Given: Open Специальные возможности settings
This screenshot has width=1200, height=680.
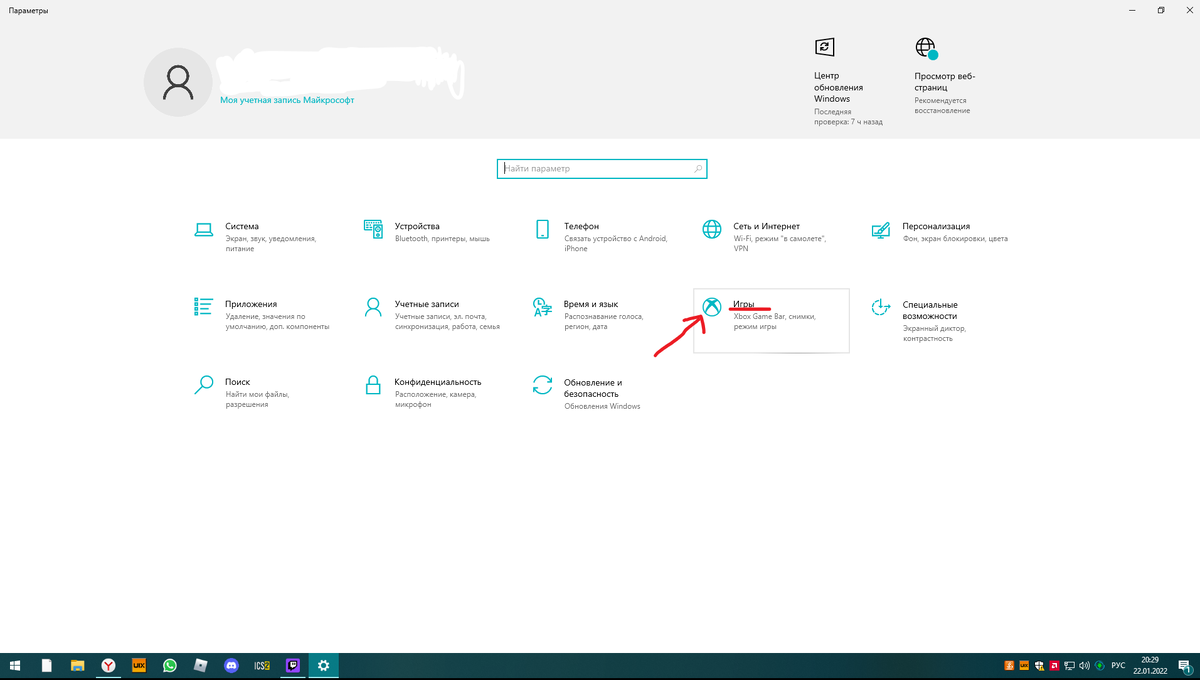Looking at the screenshot, I should click(x=940, y=320).
